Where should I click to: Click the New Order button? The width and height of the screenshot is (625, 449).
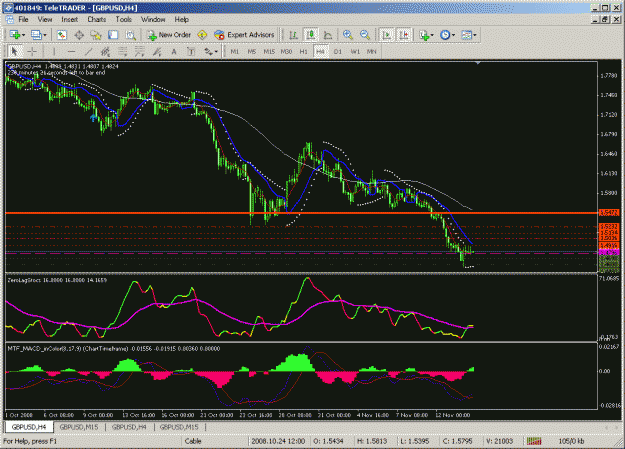coord(169,35)
